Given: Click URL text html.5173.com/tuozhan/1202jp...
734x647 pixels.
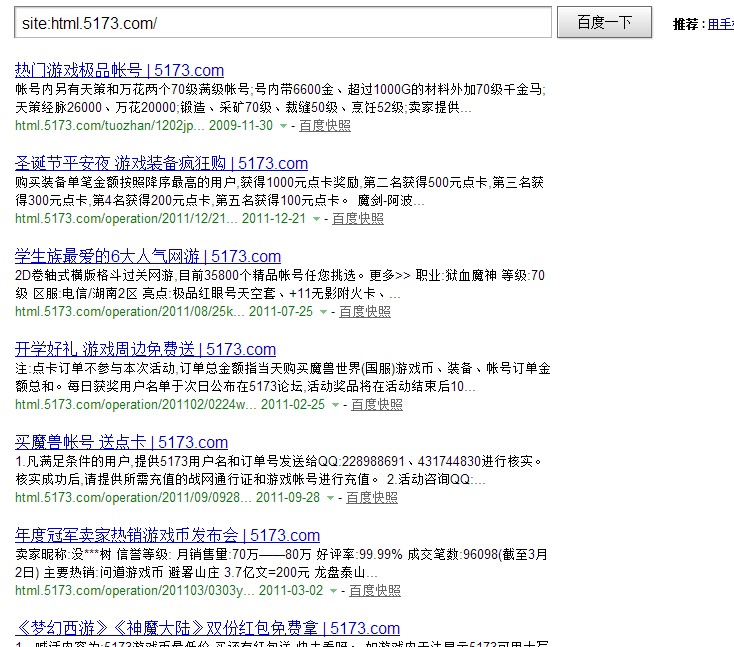Looking at the screenshot, I should coord(110,125).
